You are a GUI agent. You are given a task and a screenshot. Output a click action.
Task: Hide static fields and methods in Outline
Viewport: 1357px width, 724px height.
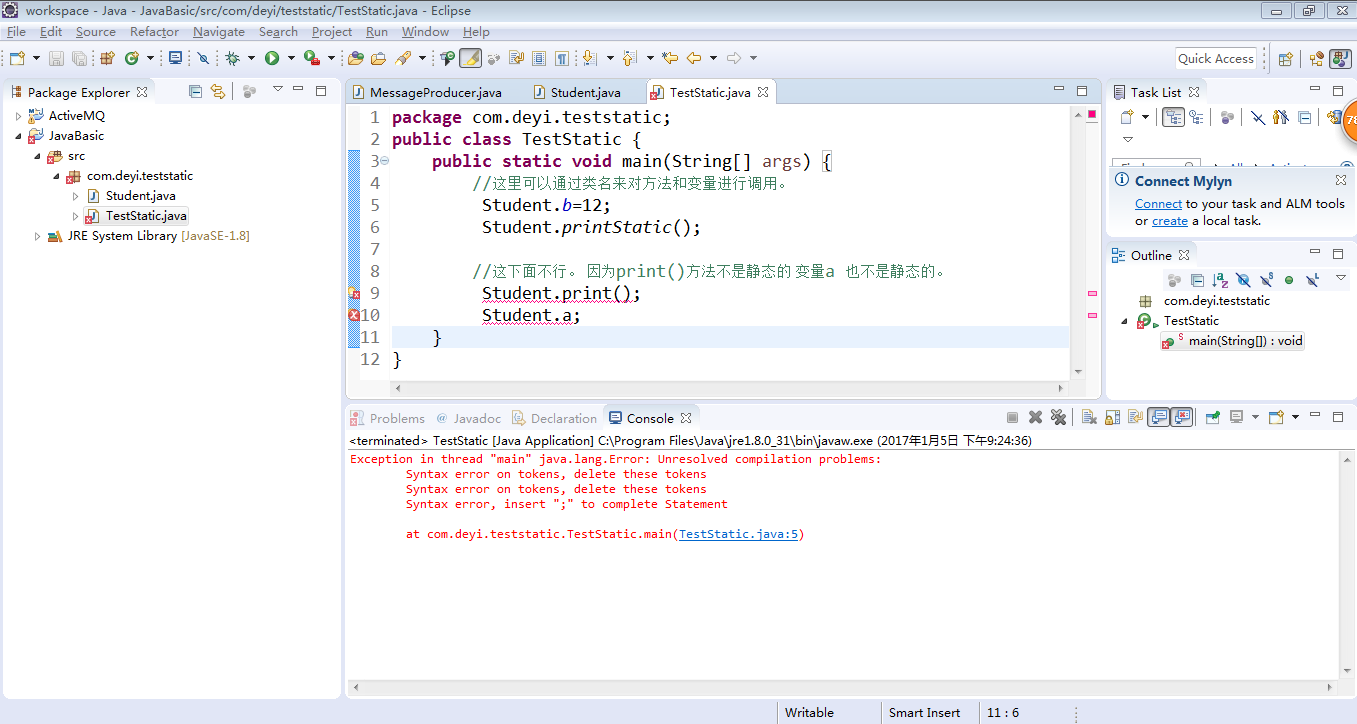tap(1266, 280)
